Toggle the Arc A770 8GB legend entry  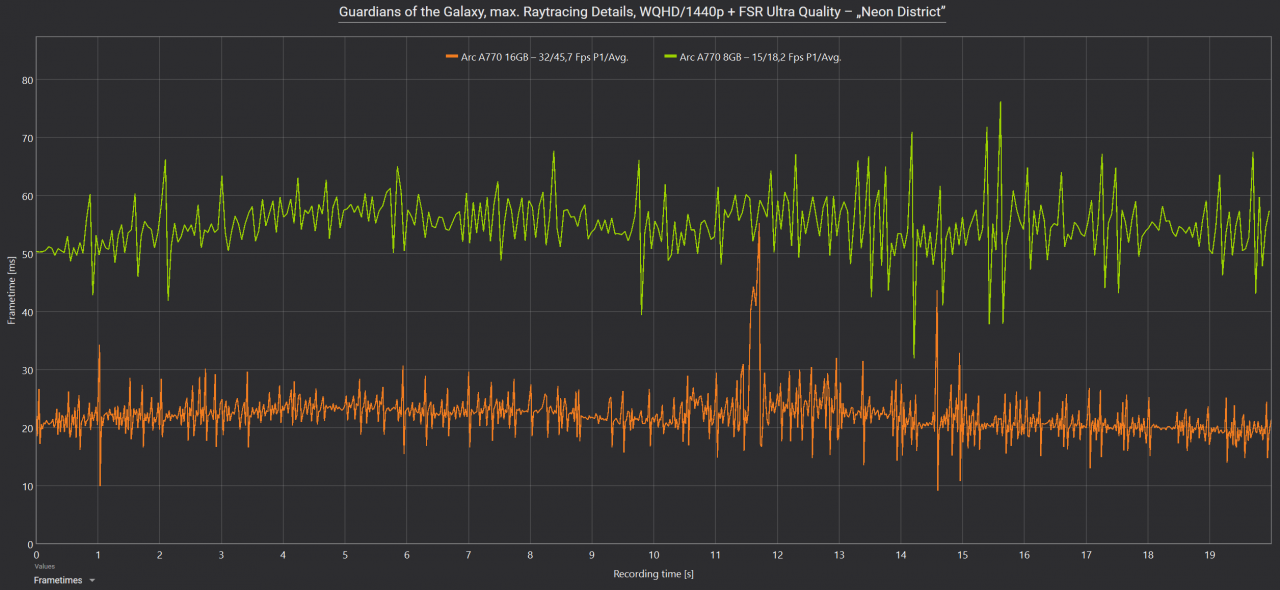(754, 58)
